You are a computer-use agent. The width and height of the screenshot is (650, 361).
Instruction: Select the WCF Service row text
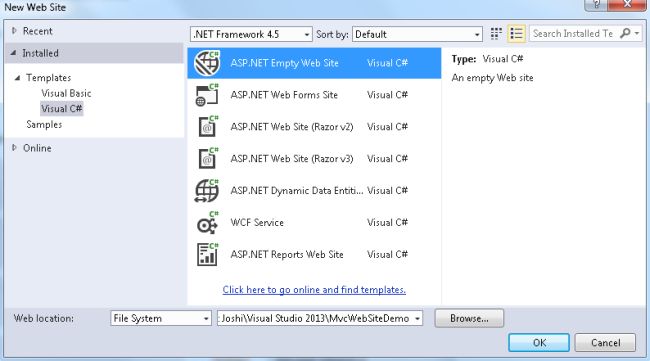click(257, 223)
